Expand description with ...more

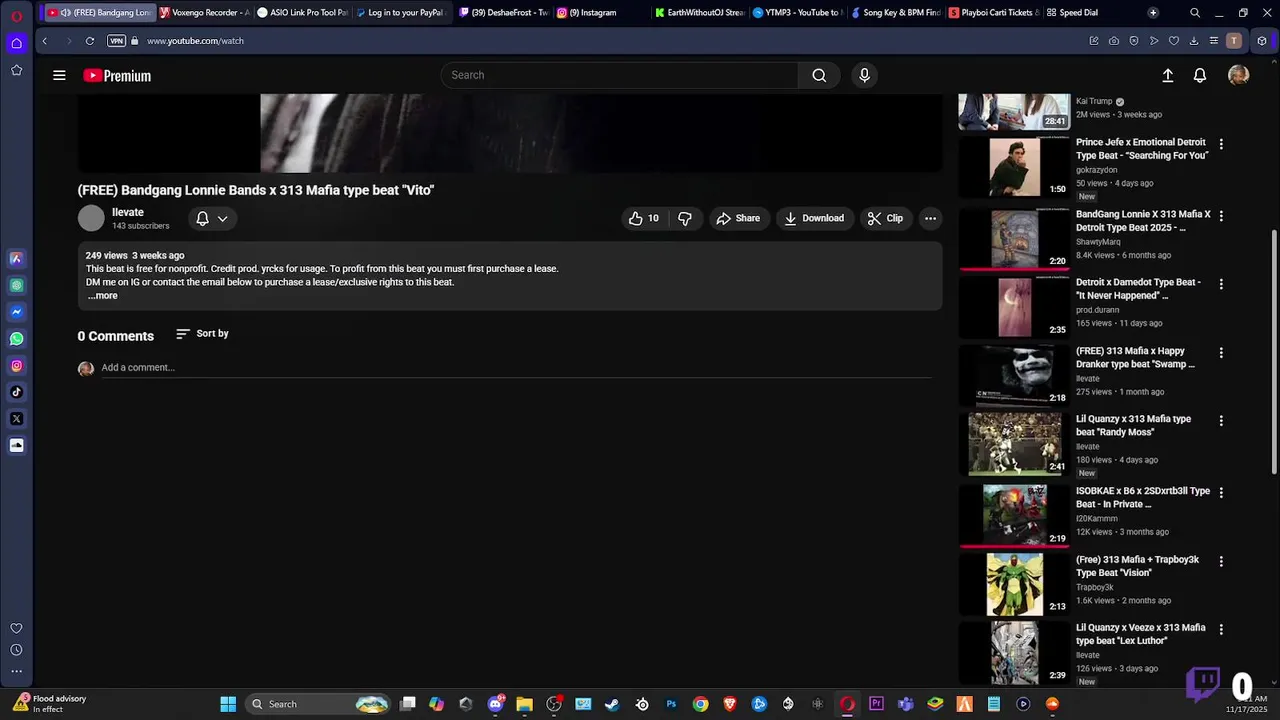click(102, 296)
